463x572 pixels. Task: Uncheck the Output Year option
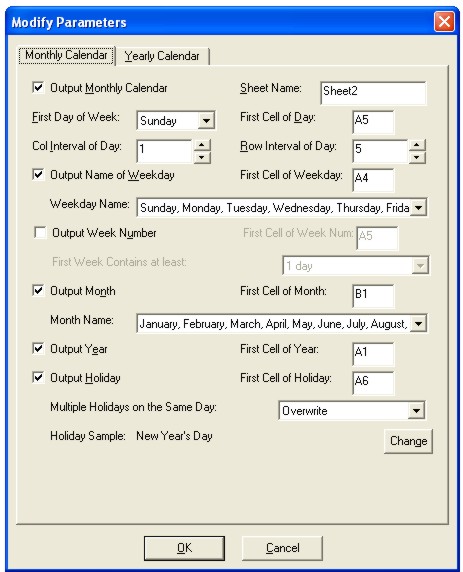[x=38, y=348]
